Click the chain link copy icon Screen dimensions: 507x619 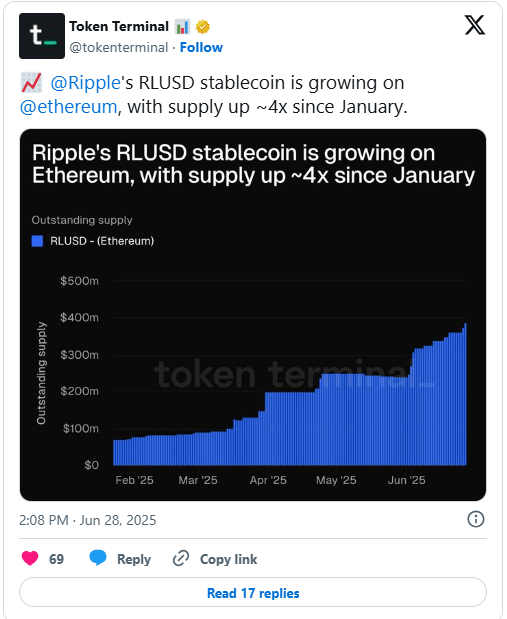click(181, 558)
